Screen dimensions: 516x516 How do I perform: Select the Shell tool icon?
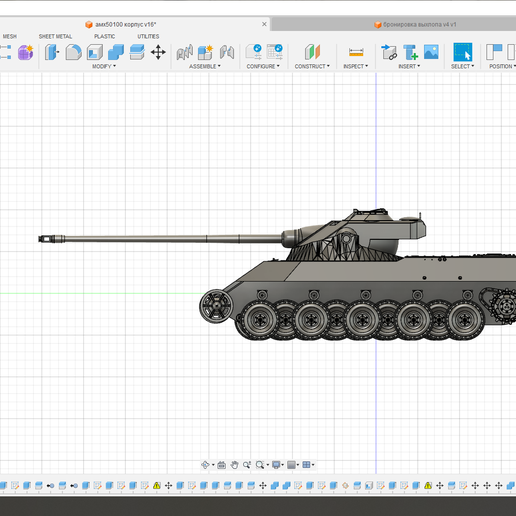pyautogui.click(x=95, y=52)
